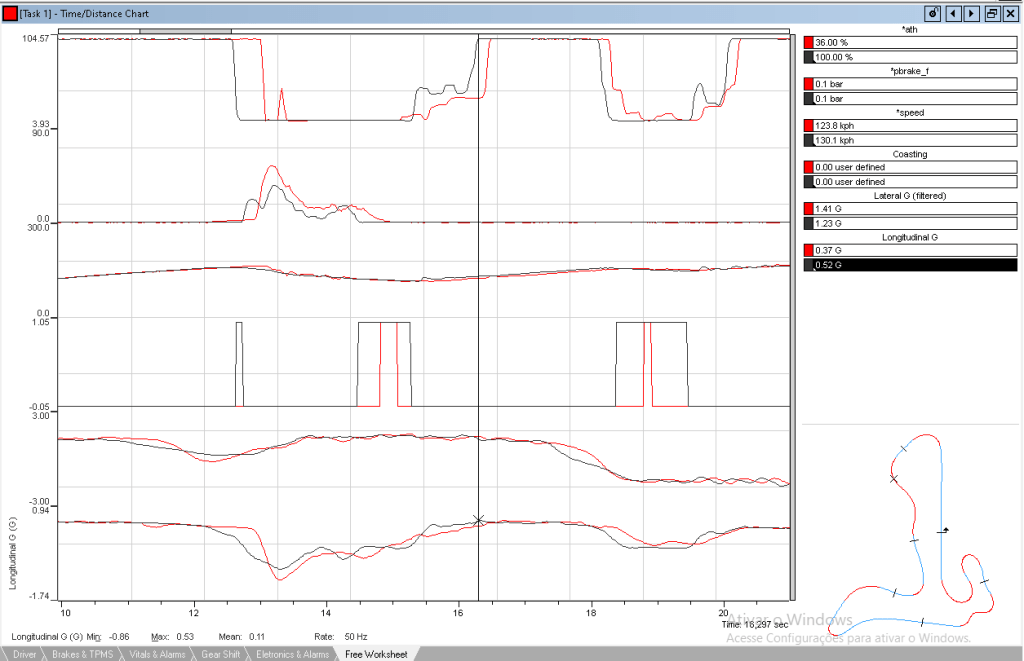This screenshot has width=1024, height=661.
Task: Click the previous arrow button in title bar
Action: (953, 14)
